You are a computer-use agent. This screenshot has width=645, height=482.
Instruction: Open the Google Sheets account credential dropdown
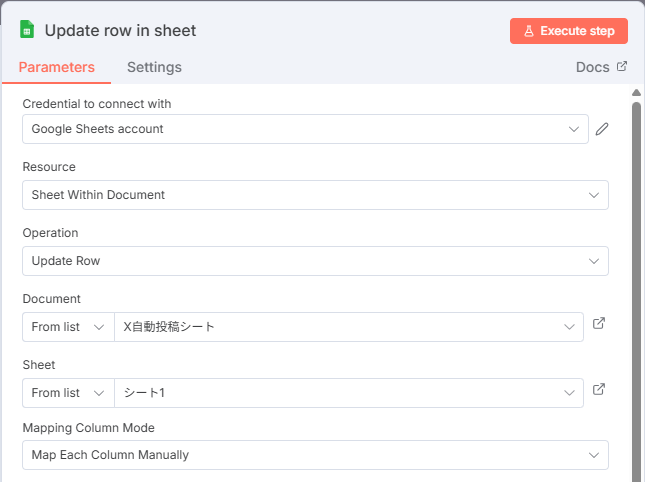click(305, 129)
